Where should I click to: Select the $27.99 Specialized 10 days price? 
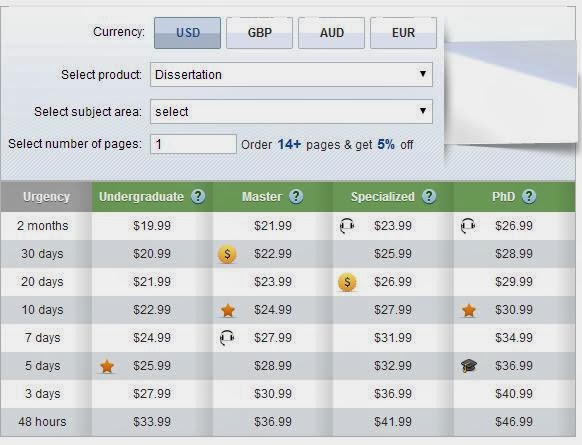[x=393, y=310]
